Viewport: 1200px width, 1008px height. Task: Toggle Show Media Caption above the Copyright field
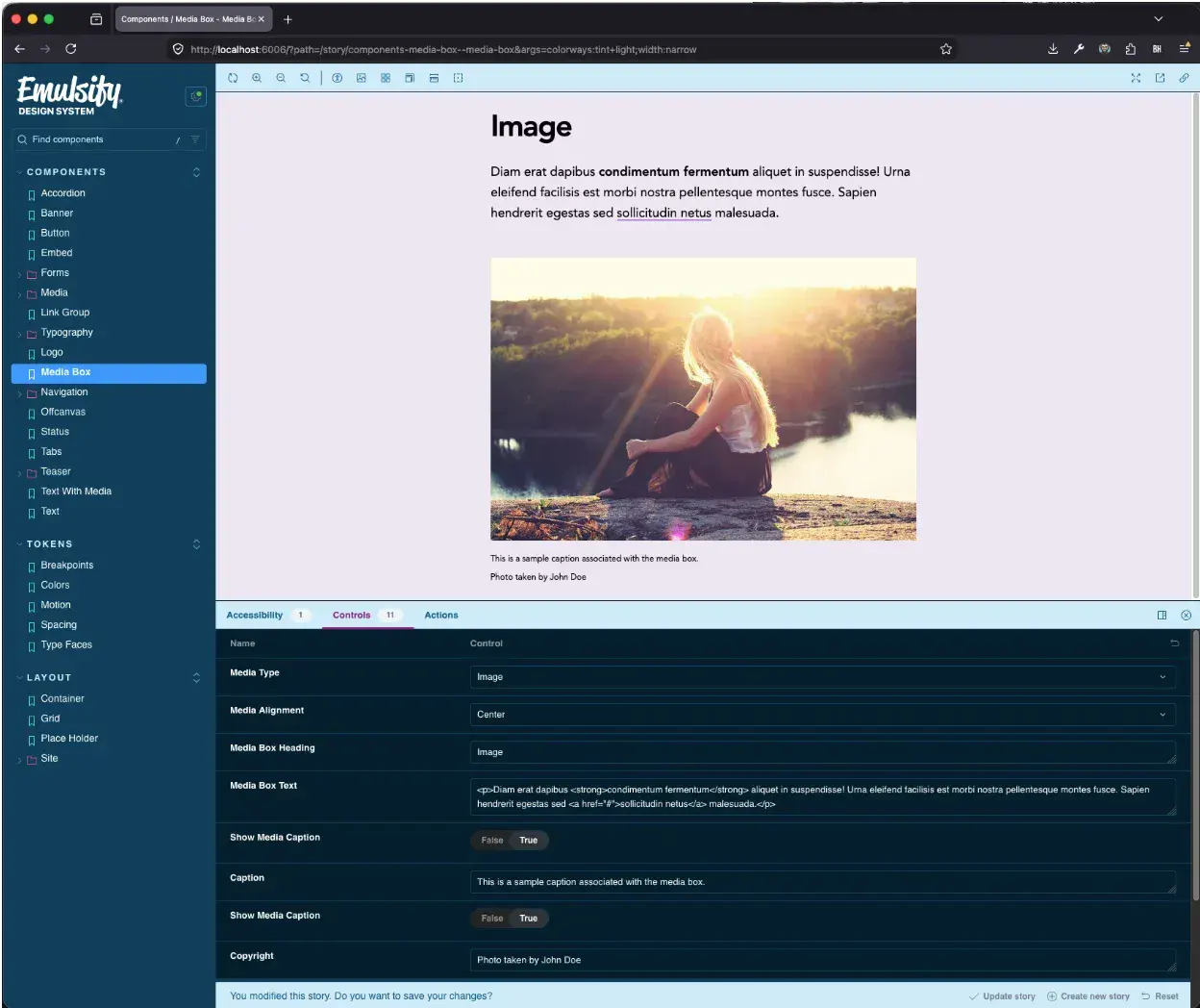(x=511, y=919)
